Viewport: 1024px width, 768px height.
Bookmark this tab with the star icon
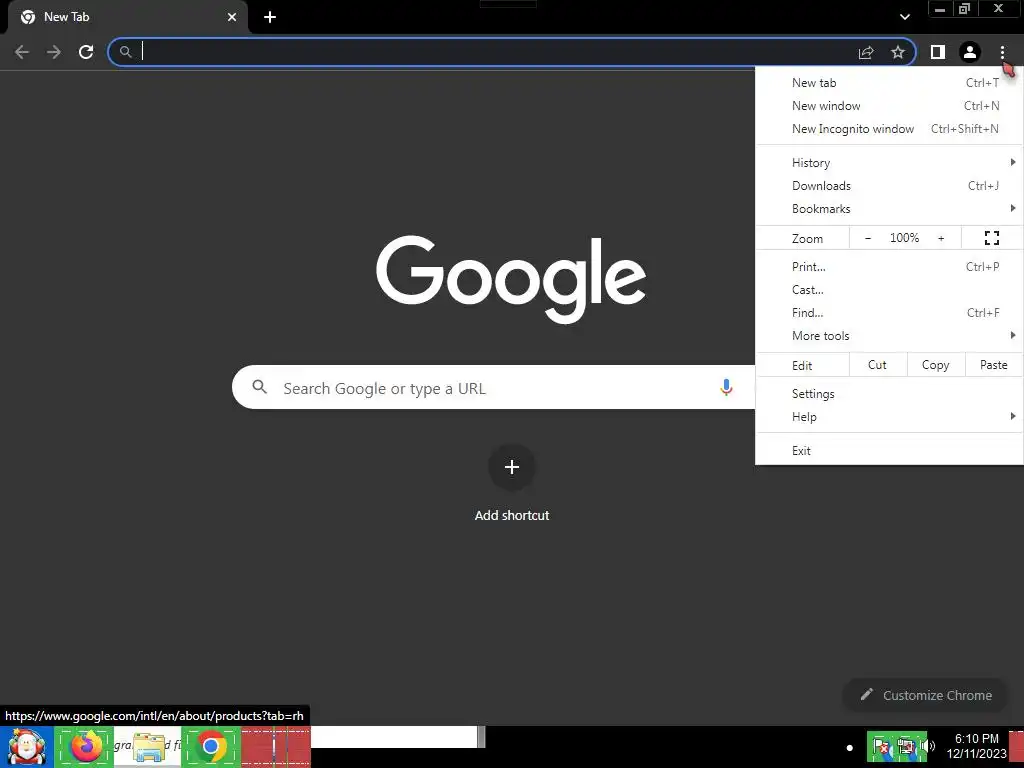pyautogui.click(x=898, y=52)
